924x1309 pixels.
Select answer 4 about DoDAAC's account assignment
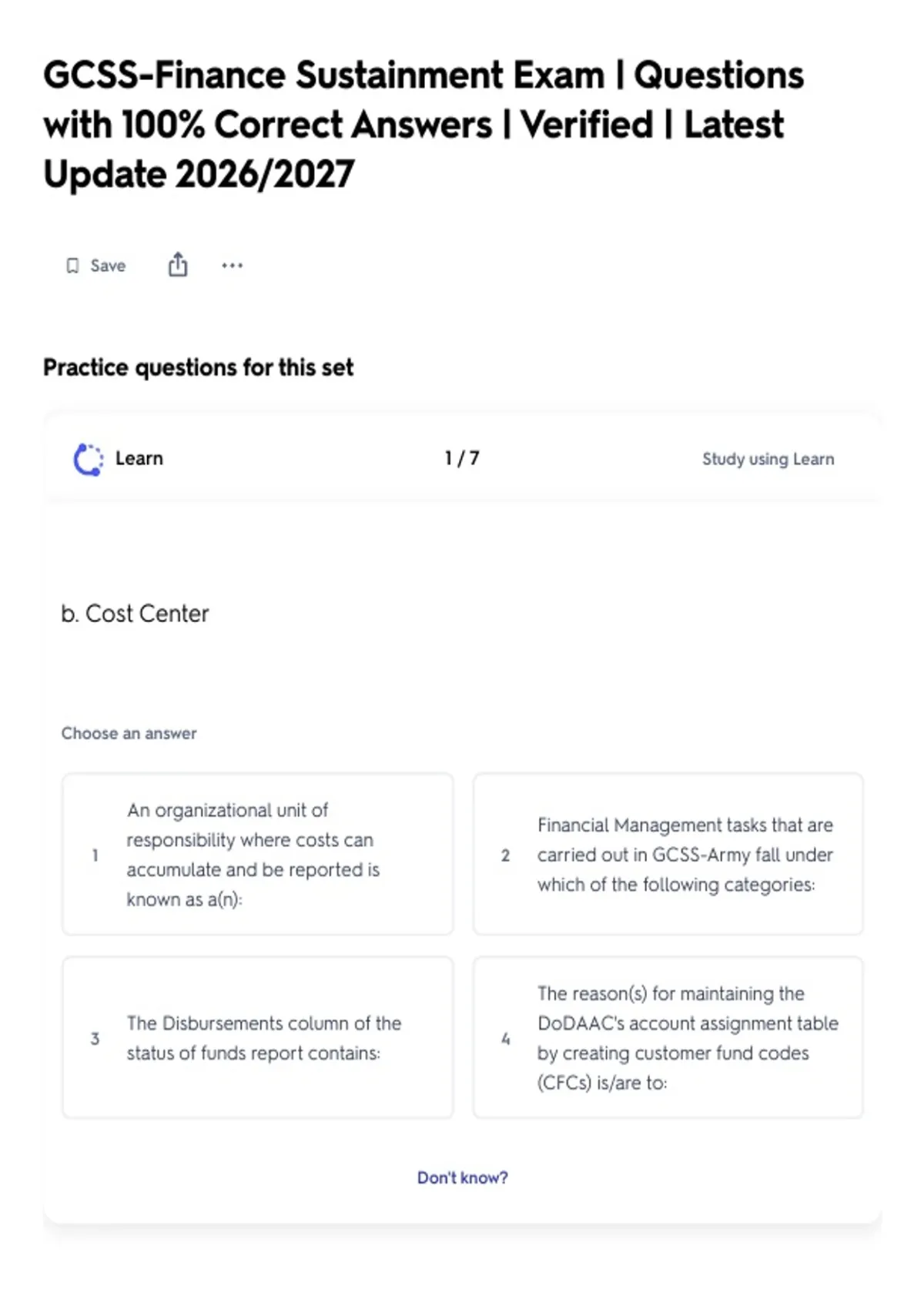(668, 1037)
